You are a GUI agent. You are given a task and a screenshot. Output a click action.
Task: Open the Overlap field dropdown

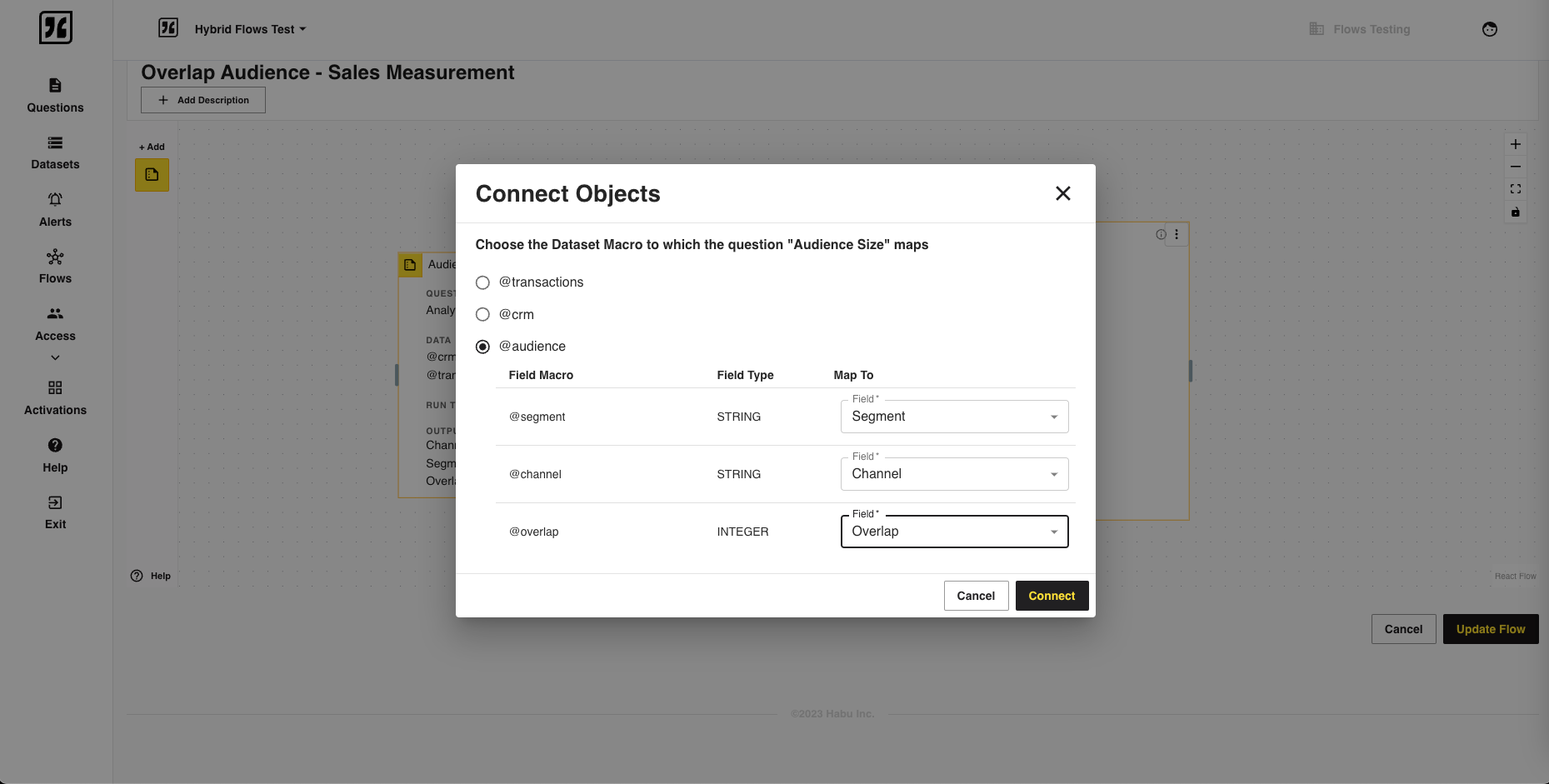point(954,532)
